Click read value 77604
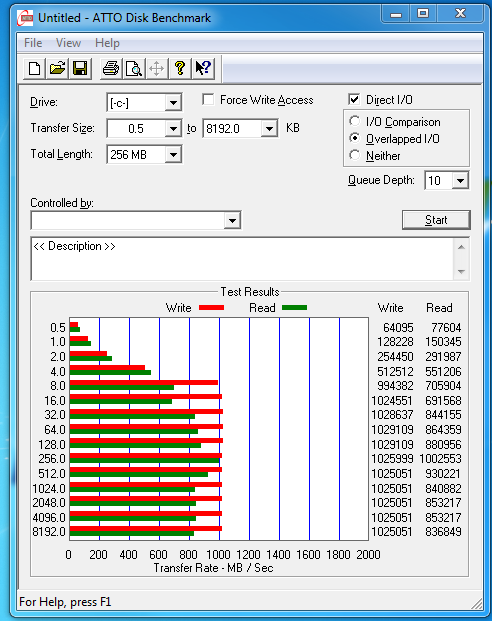Screen dimensions: 492x621 pos(446,328)
